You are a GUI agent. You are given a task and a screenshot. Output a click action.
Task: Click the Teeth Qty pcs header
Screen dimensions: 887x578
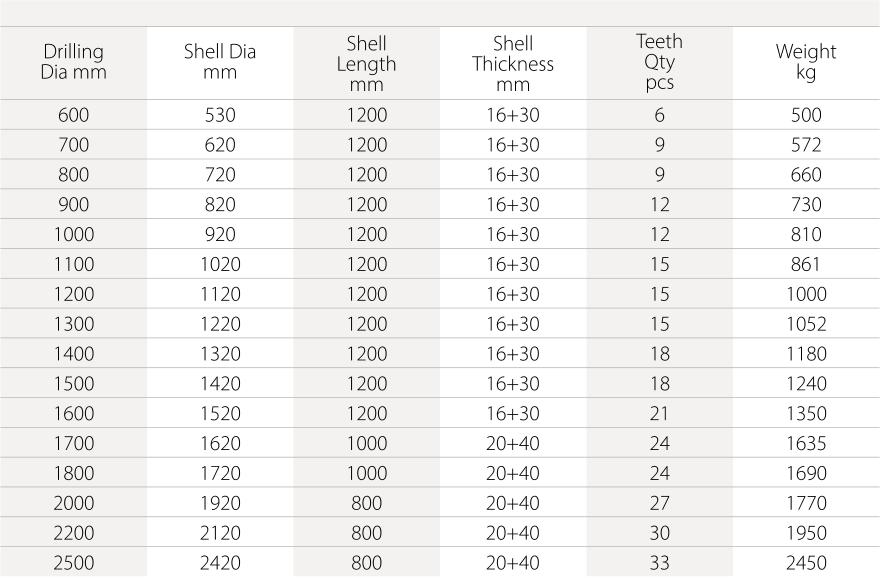coord(660,62)
